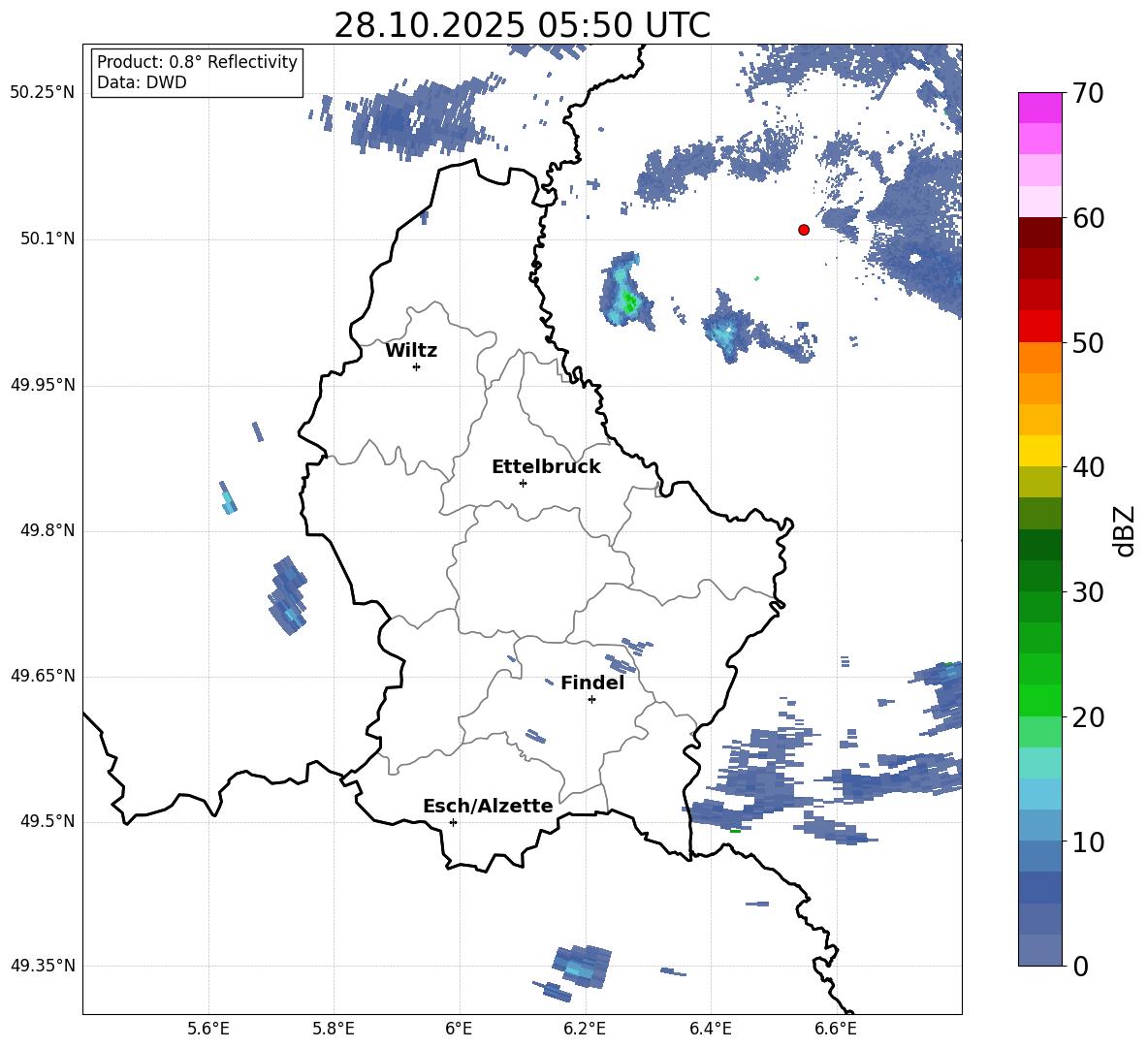Click the dark maroon colorbar segment below 60
The height and width of the screenshot is (1048, 1148).
click(1039, 233)
